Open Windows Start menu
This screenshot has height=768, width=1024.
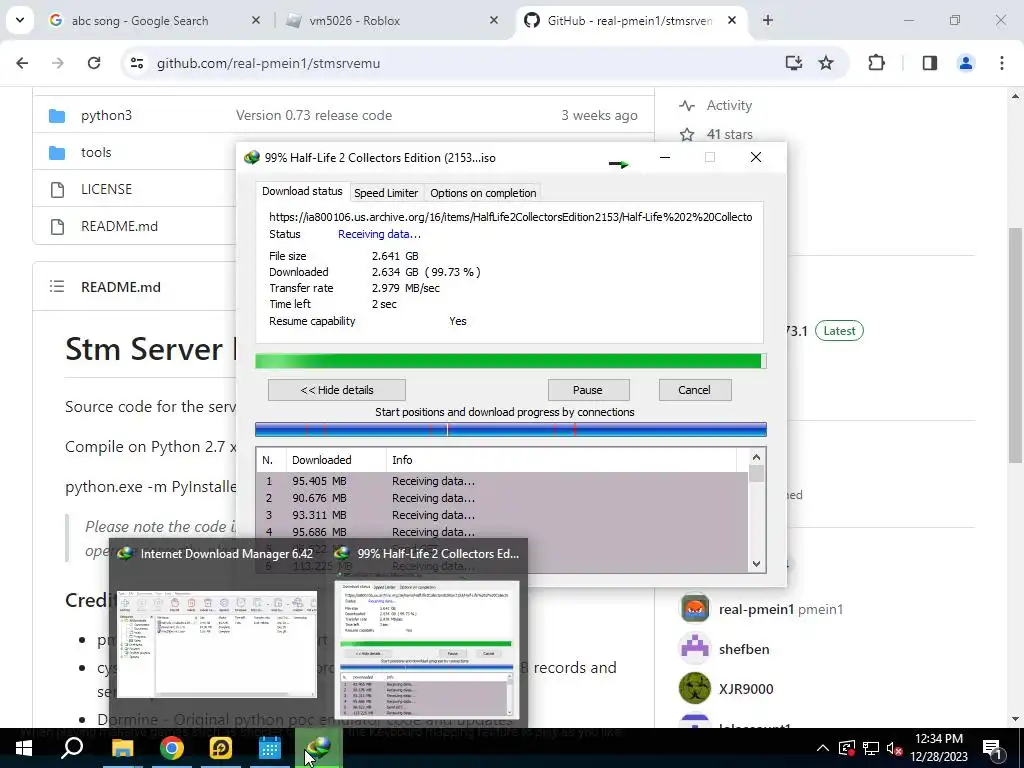point(24,748)
